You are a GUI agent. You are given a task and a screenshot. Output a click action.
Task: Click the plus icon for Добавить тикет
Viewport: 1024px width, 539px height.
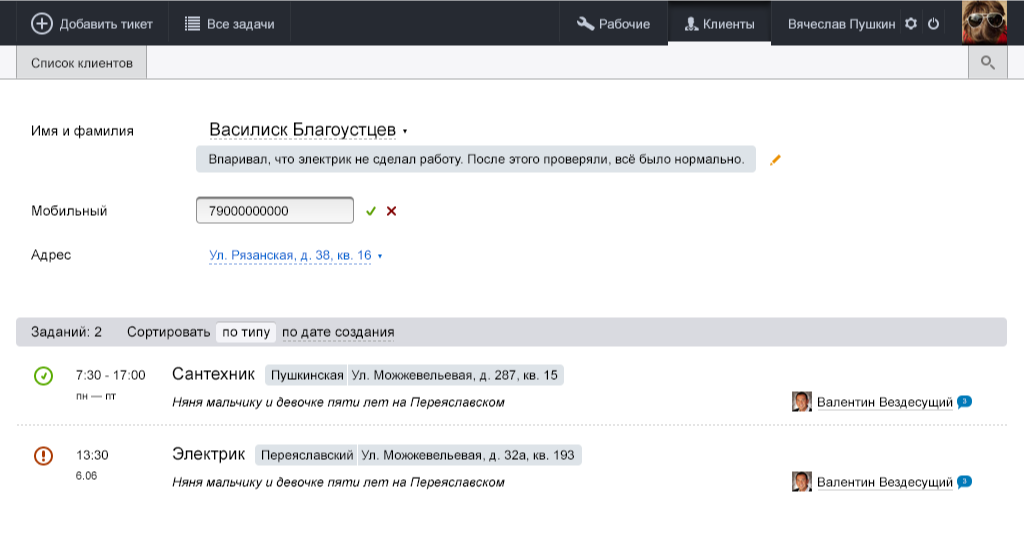[x=42, y=23]
